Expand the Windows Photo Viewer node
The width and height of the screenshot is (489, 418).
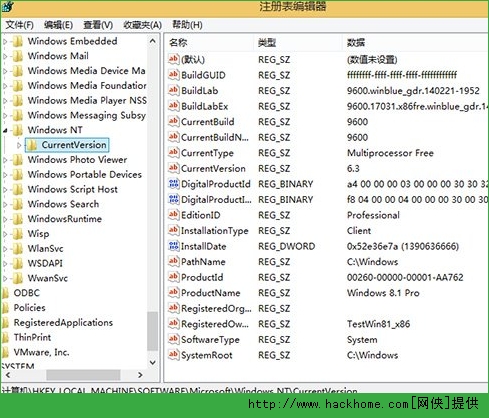pos(5,160)
